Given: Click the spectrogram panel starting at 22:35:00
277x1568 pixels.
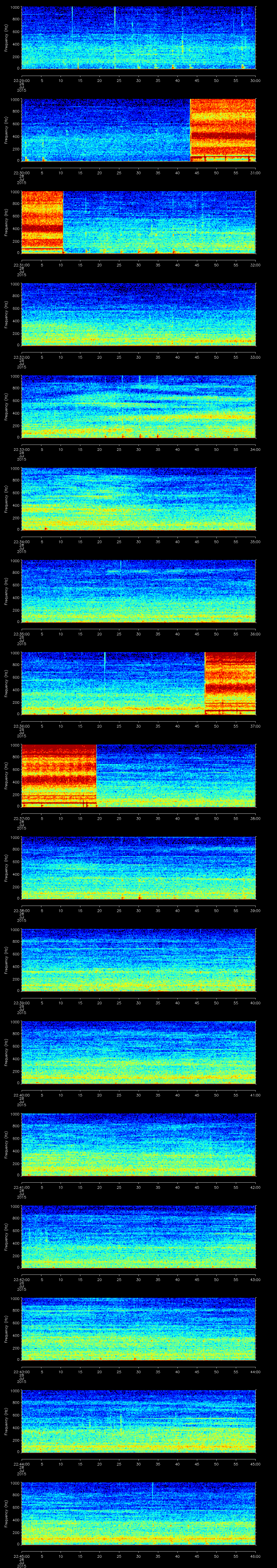Looking at the screenshot, I should 138,592.
